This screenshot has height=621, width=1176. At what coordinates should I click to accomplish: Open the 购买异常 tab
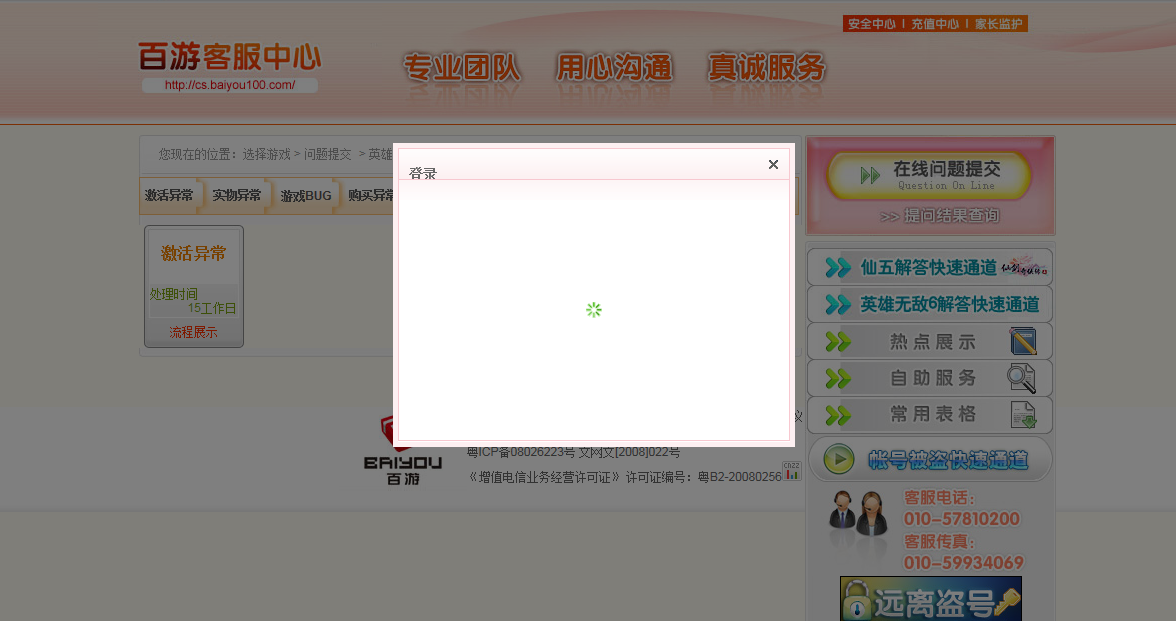pos(371,196)
